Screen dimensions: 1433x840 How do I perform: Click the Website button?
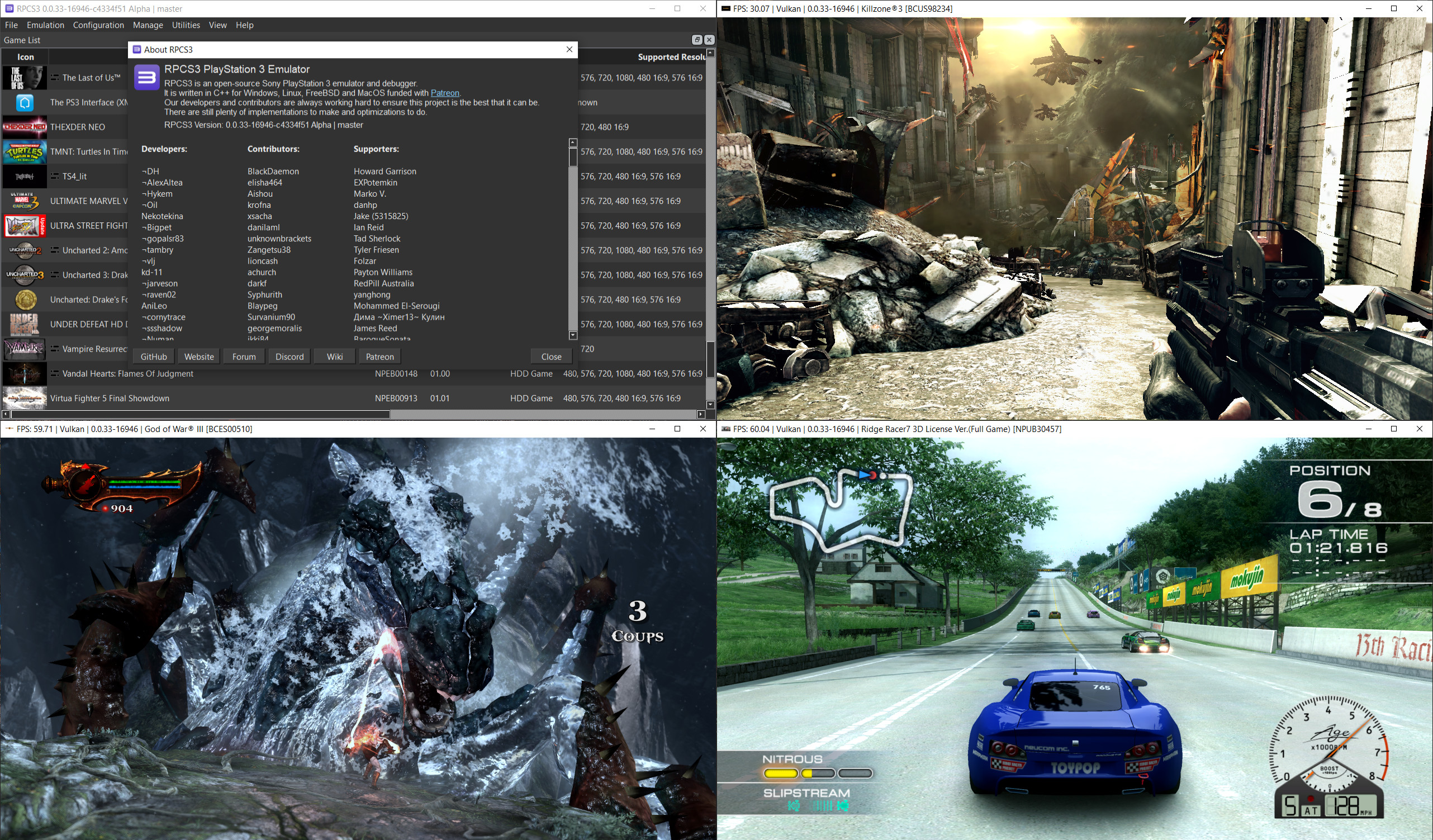point(199,357)
